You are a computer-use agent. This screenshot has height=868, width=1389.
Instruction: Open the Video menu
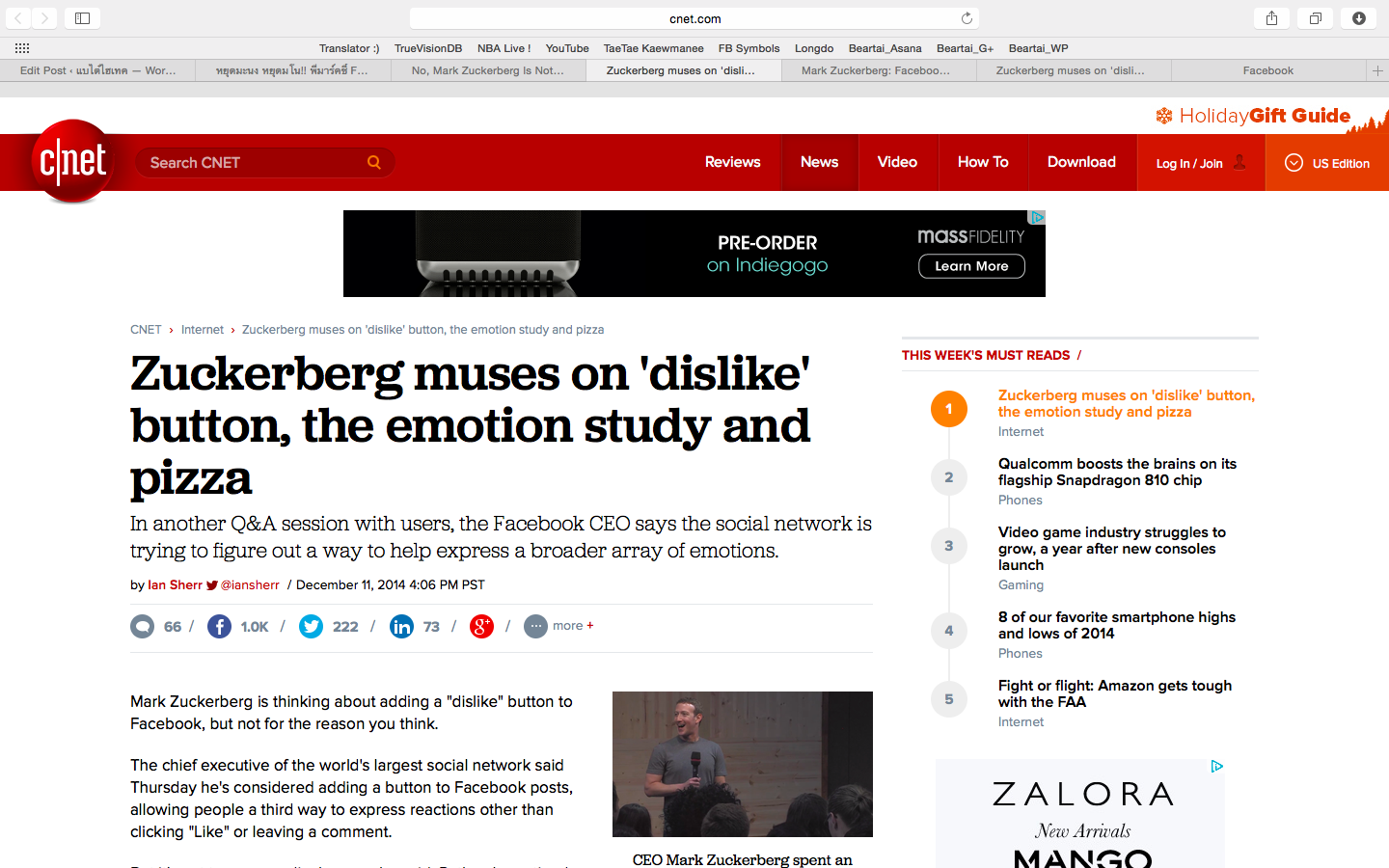(898, 162)
